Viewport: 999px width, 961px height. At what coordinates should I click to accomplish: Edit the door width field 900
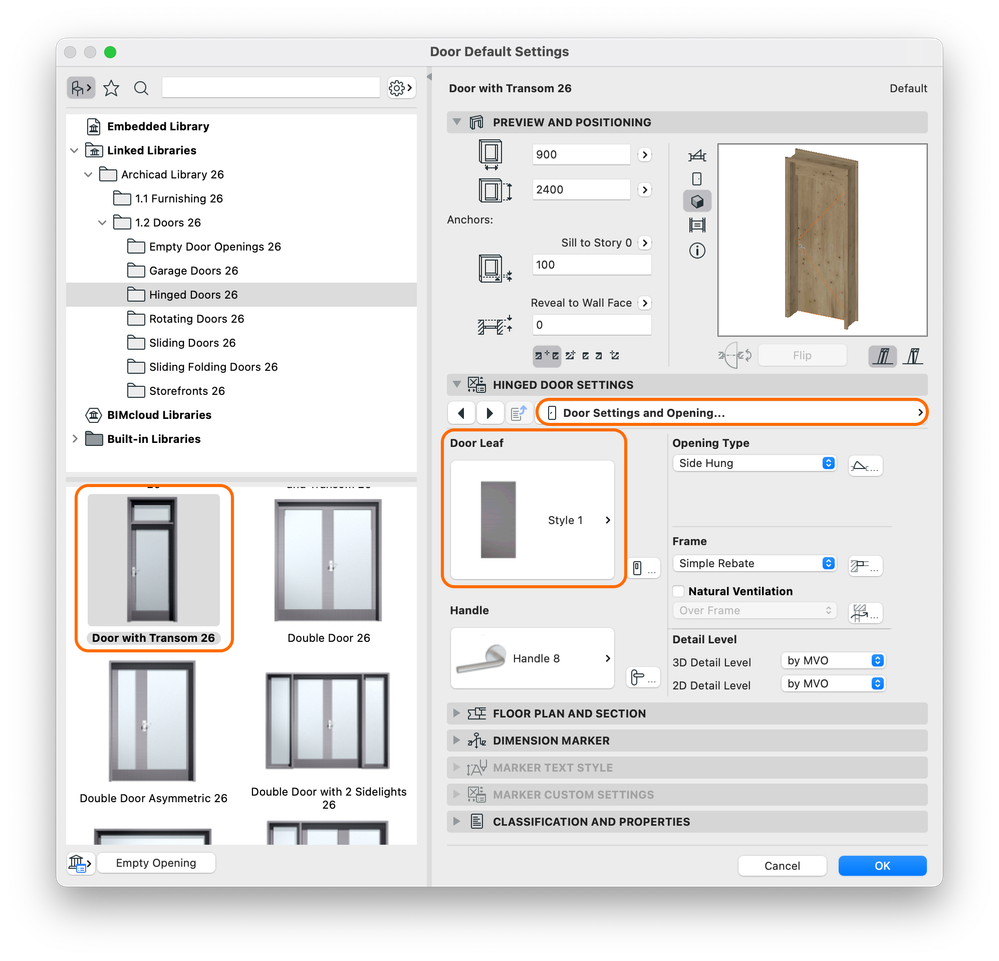581,154
